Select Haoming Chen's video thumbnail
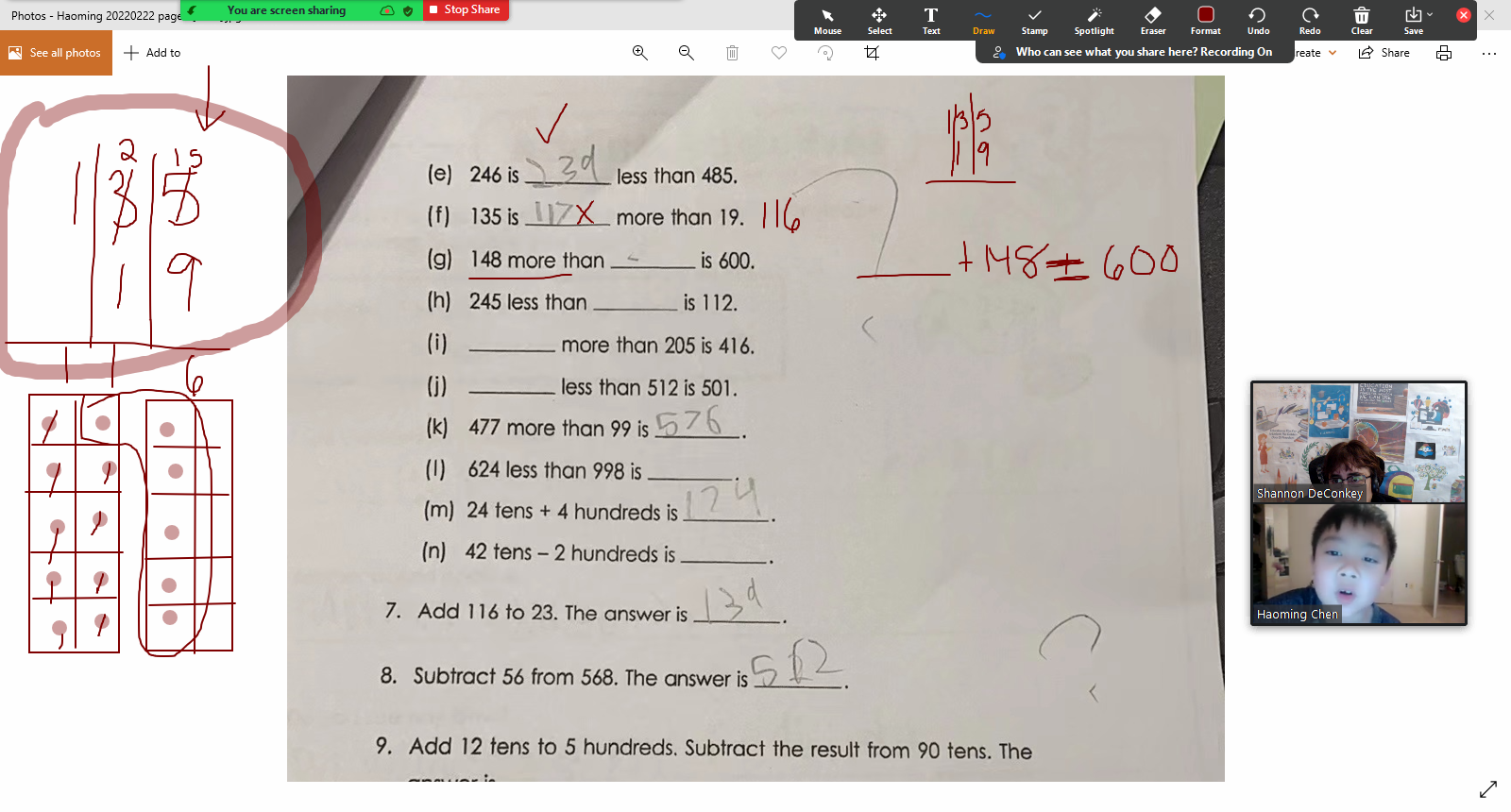1511x812 pixels. pyautogui.click(x=1359, y=564)
